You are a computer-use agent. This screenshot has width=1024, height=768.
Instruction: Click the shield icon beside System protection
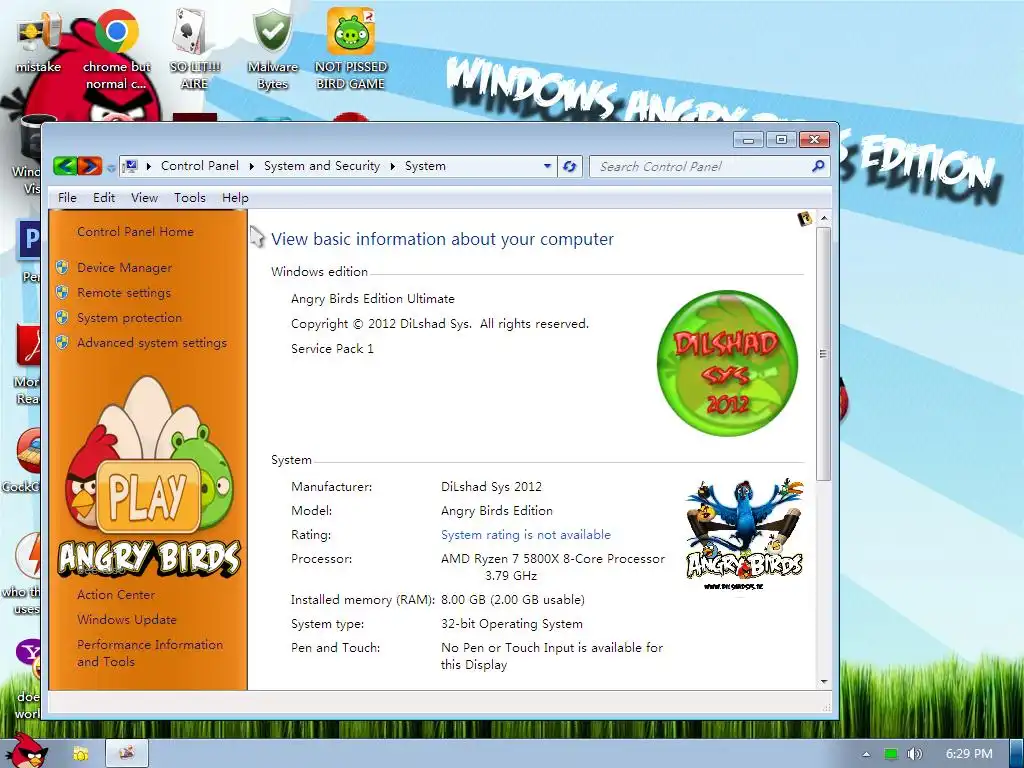tap(62, 317)
